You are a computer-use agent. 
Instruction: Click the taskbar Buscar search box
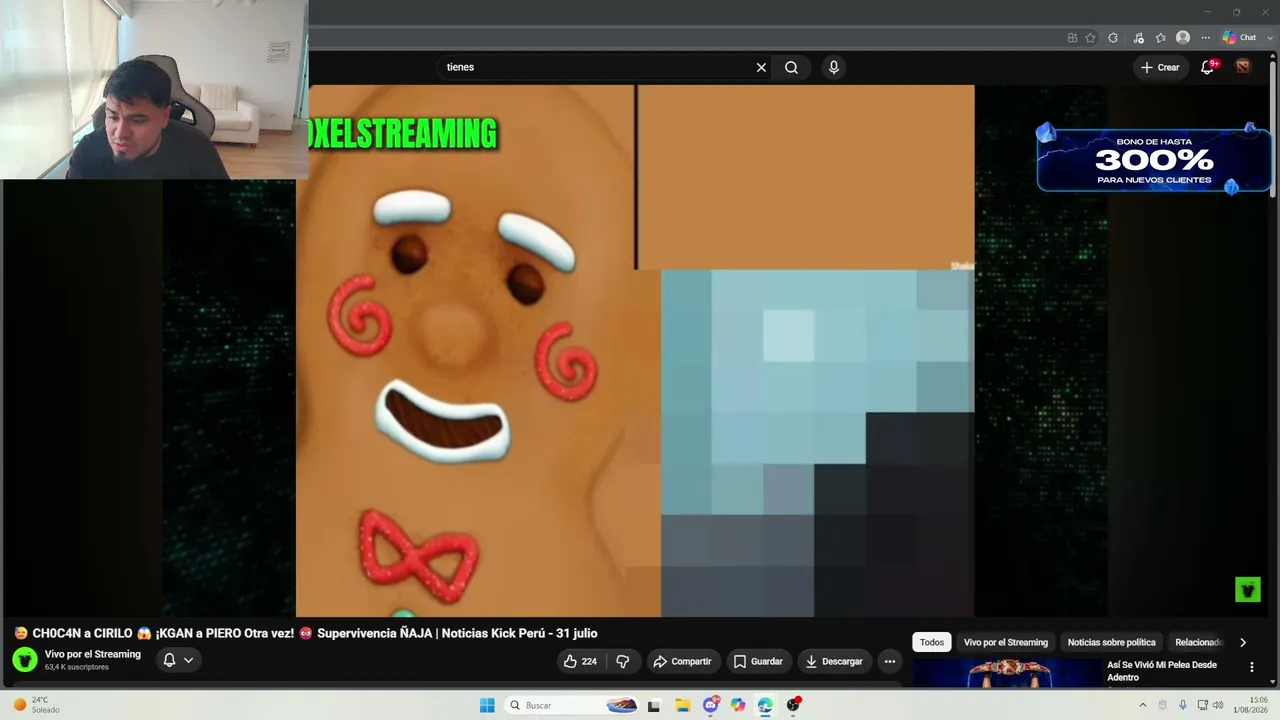pos(572,705)
